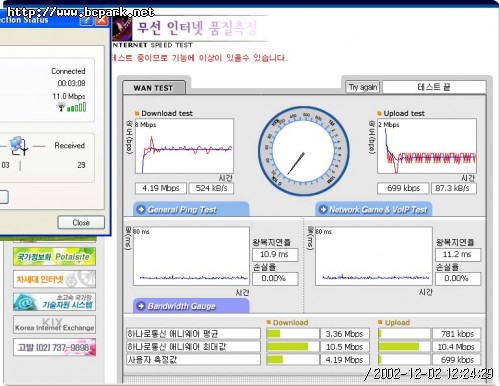Click the 고발 (02) 737-9898 banner
This screenshot has height=386, width=500.
pos(54,347)
